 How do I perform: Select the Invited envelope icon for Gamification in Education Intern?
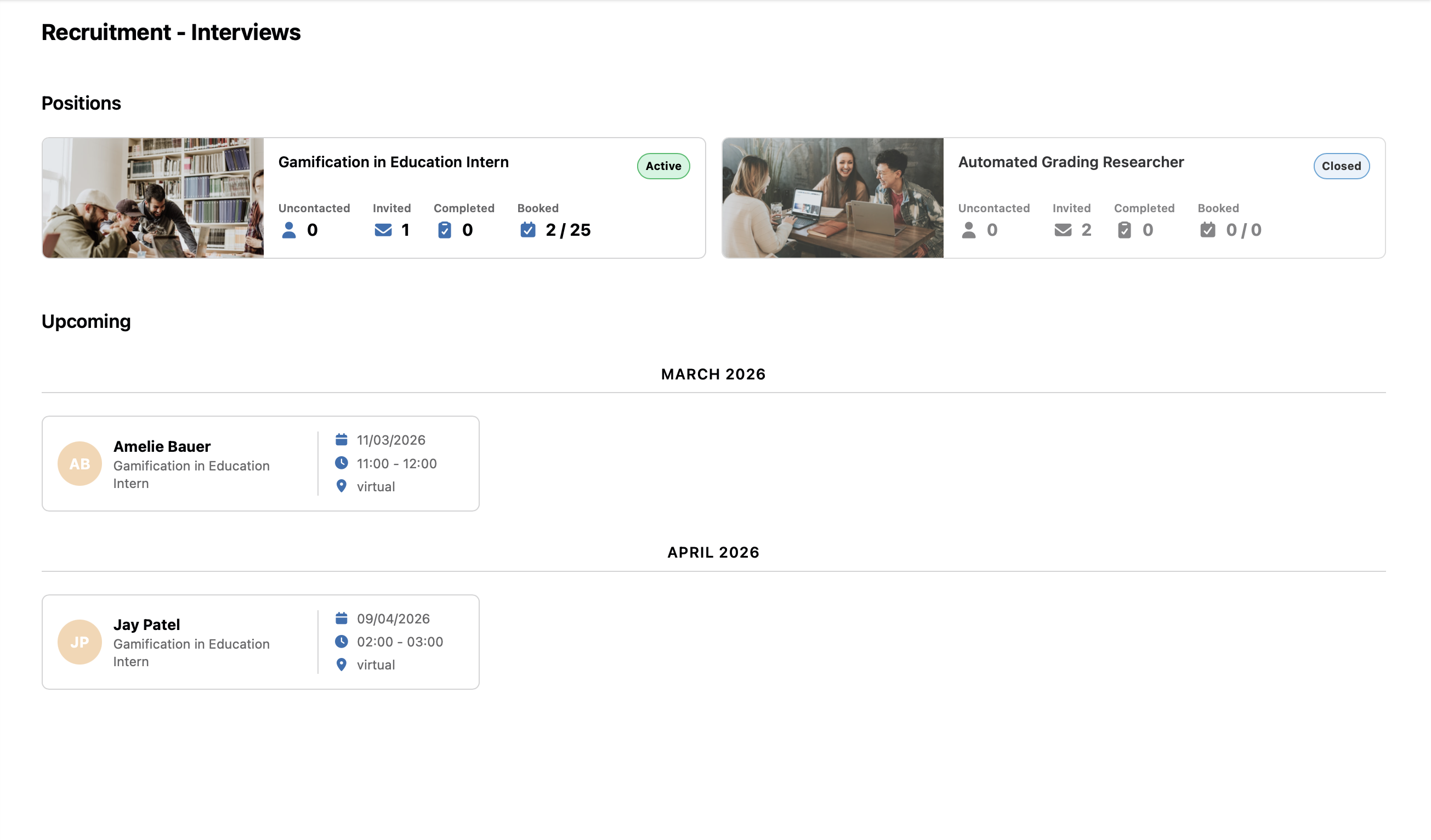pyautogui.click(x=383, y=231)
